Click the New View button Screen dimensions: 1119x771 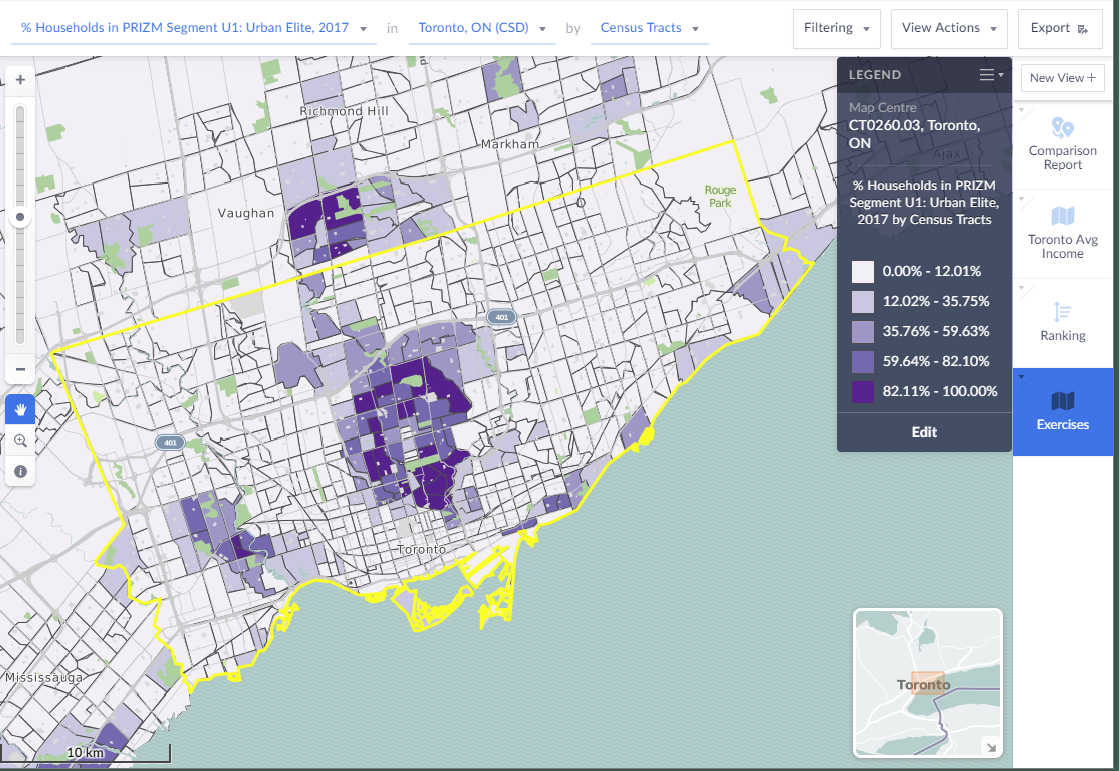pos(1062,78)
